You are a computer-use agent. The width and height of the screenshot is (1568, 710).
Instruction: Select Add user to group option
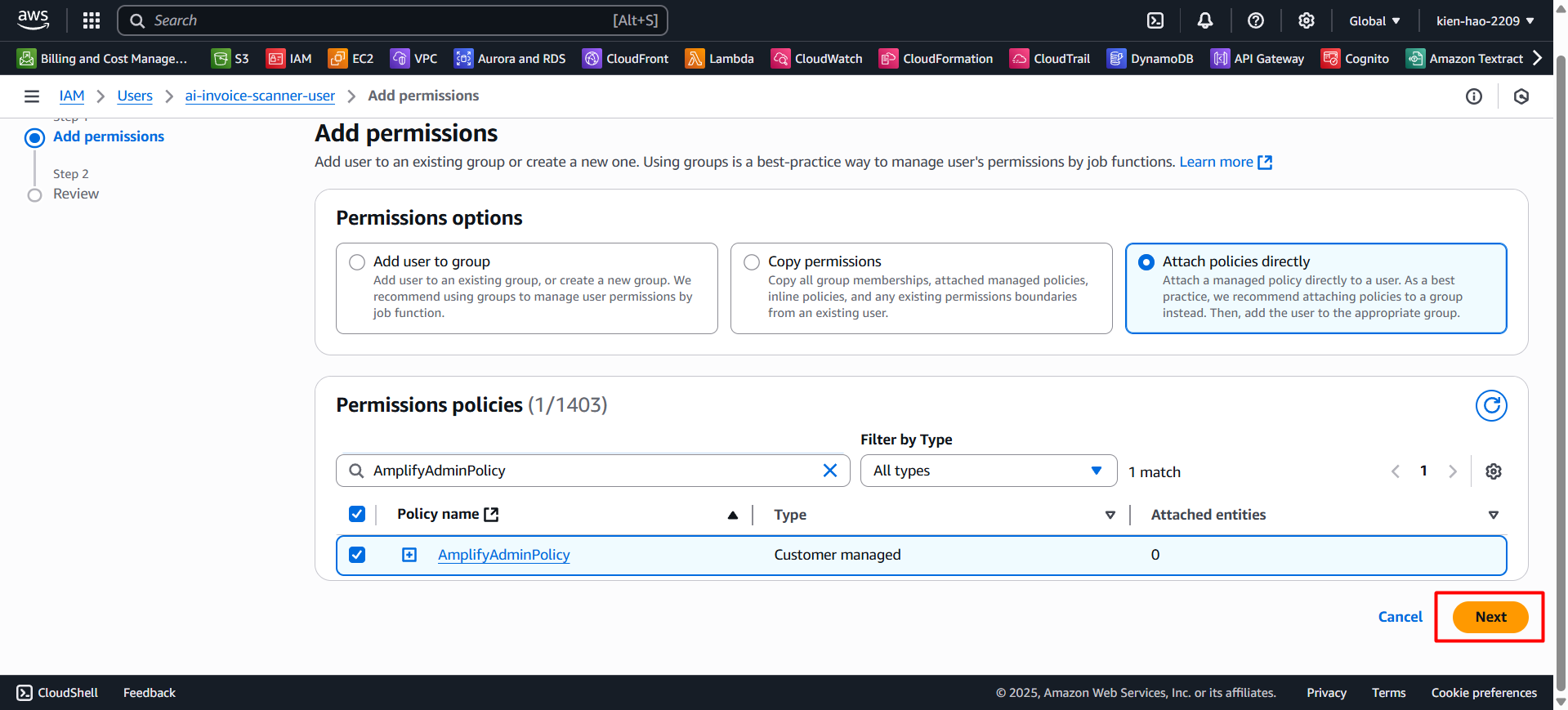[x=357, y=262]
